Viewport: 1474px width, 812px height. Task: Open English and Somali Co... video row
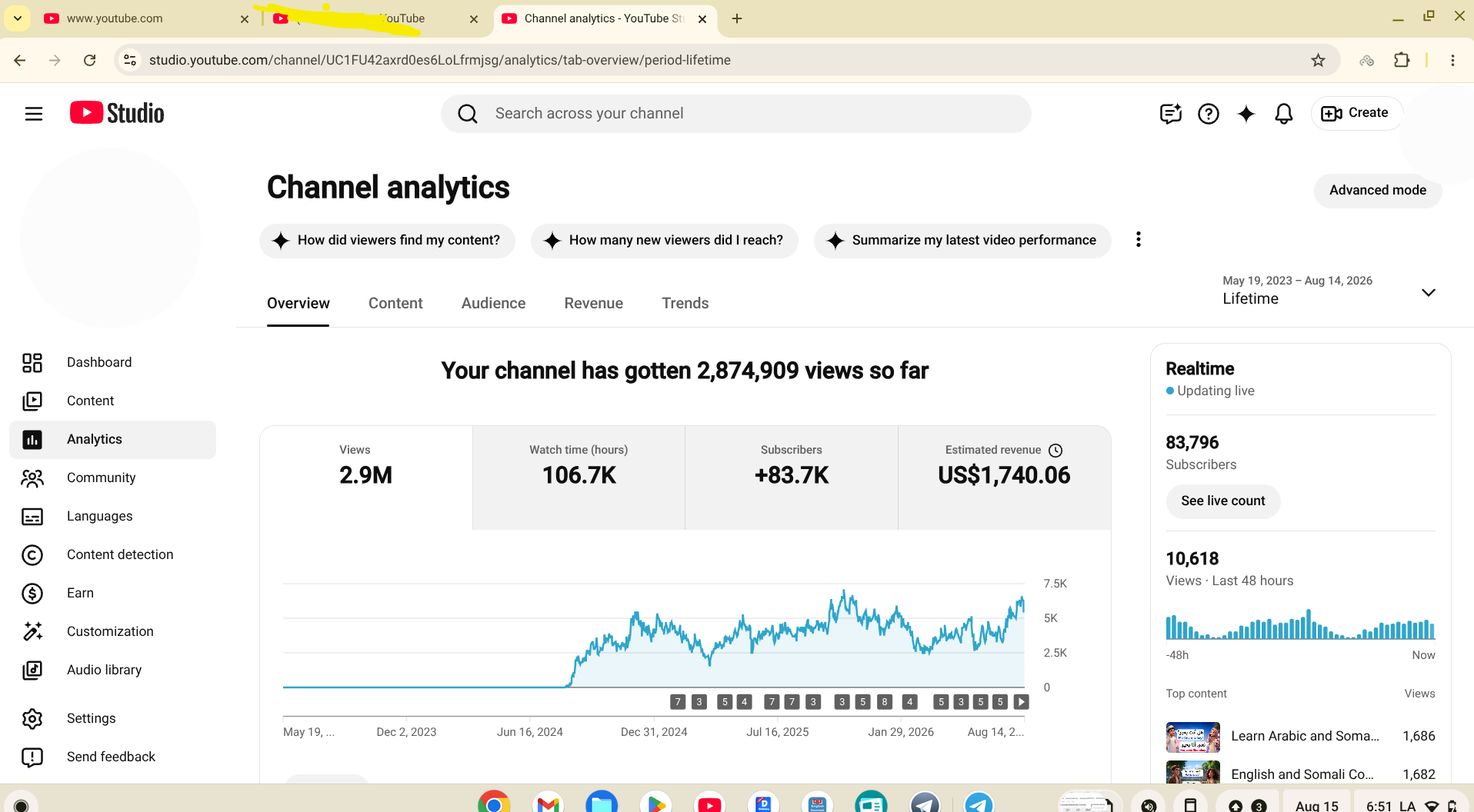(x=1300, y=774)
